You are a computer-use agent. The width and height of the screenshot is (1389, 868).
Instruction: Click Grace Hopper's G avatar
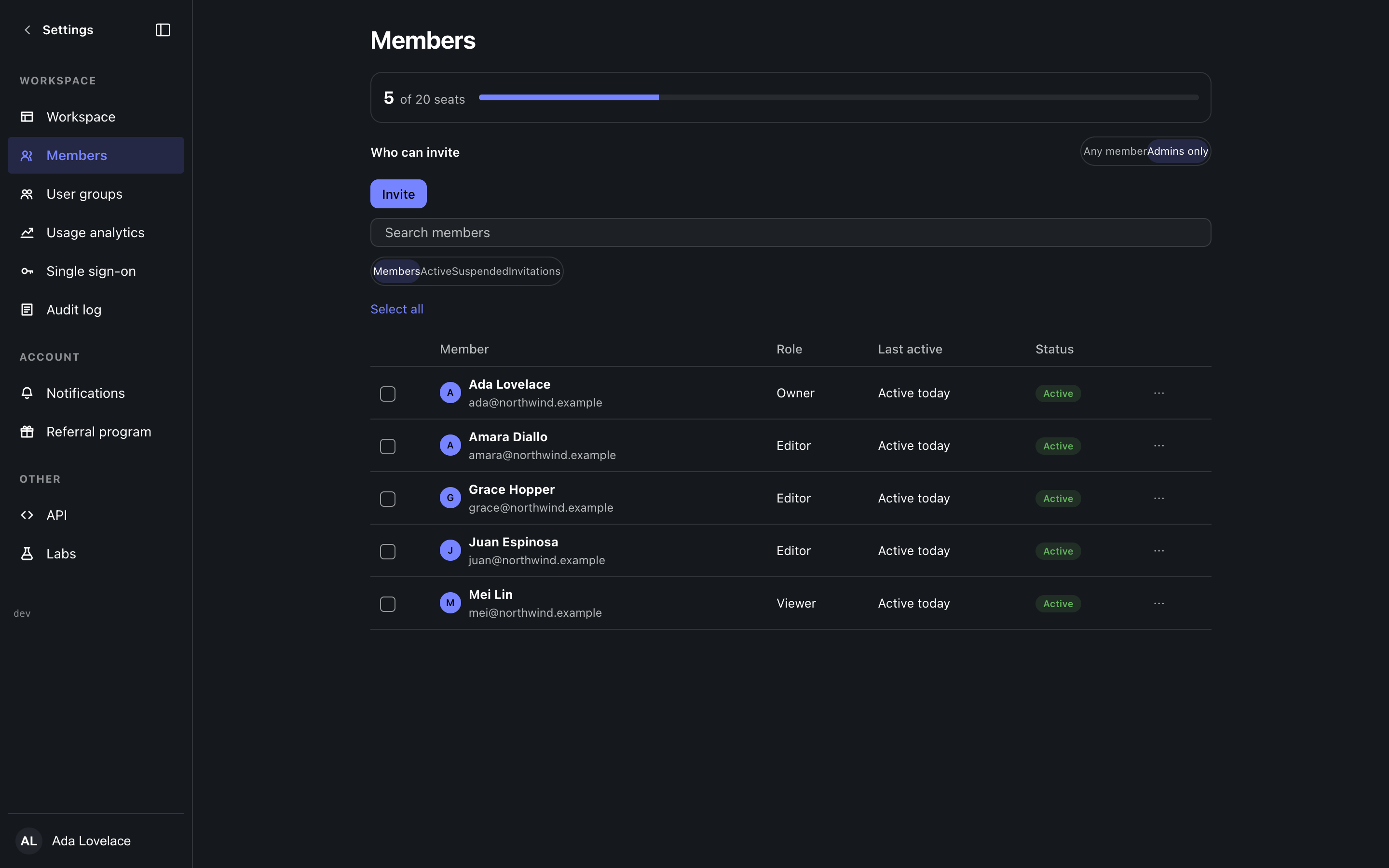click(x=450, y=498)
